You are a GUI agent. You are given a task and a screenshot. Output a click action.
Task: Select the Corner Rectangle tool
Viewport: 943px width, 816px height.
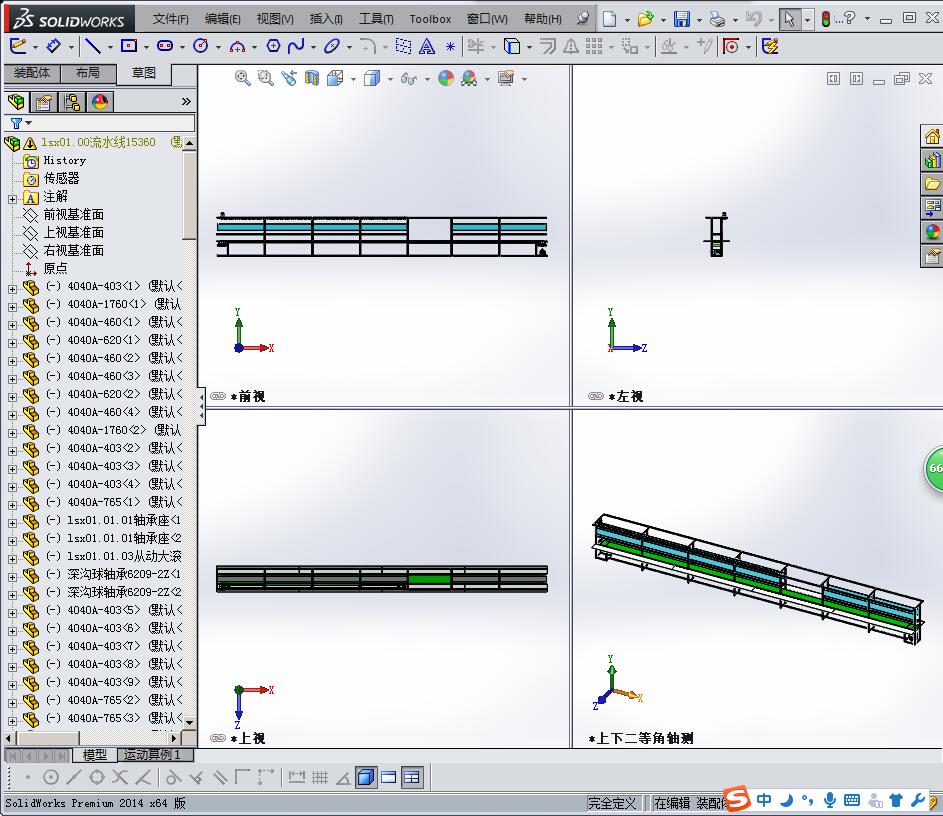pos(129,46)
